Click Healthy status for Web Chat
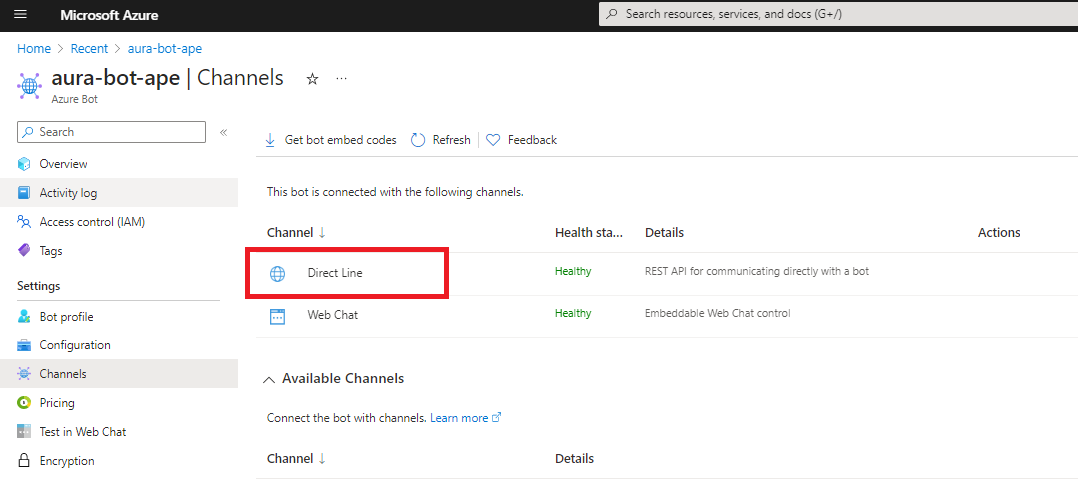The image size is (1078, 484). coord(573,313)
